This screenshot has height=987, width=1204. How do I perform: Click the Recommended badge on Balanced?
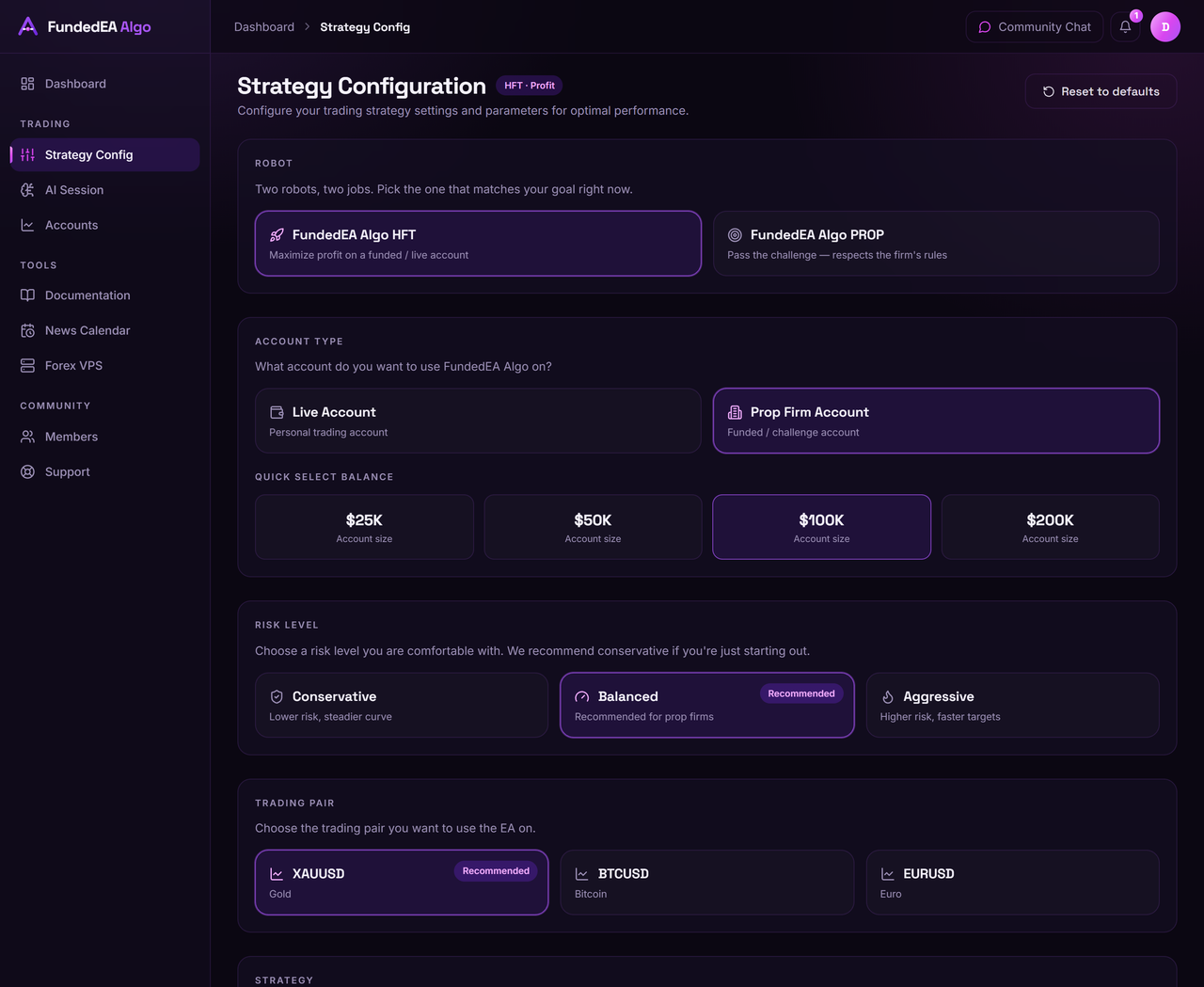tap(801, 693)
